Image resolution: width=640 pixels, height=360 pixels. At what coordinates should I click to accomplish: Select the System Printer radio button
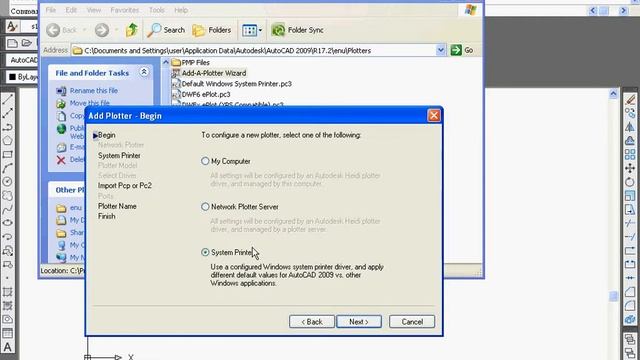point(205,252)
